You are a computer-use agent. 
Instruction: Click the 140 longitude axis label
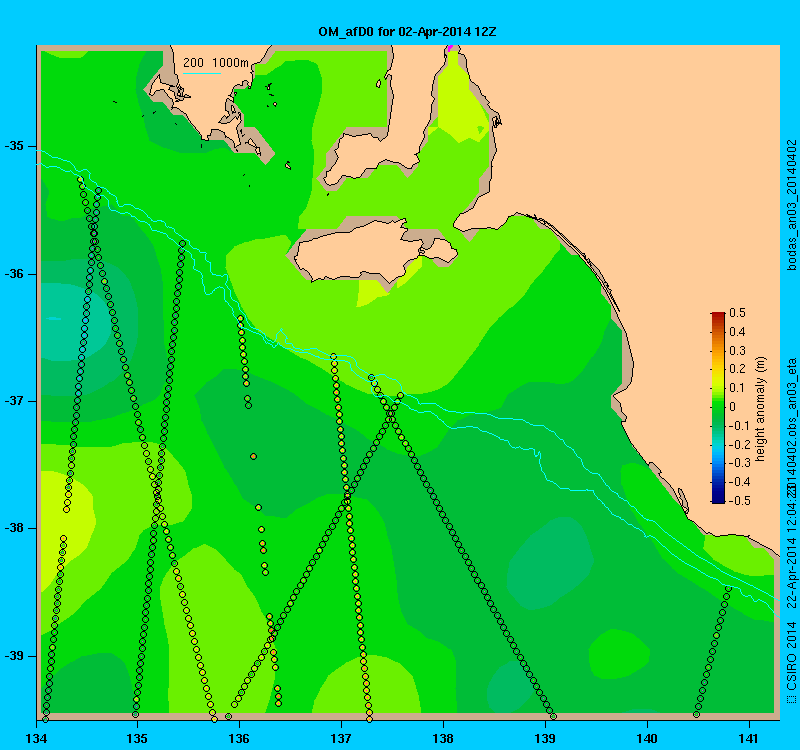pyautogui.click(x=647, y=739)
